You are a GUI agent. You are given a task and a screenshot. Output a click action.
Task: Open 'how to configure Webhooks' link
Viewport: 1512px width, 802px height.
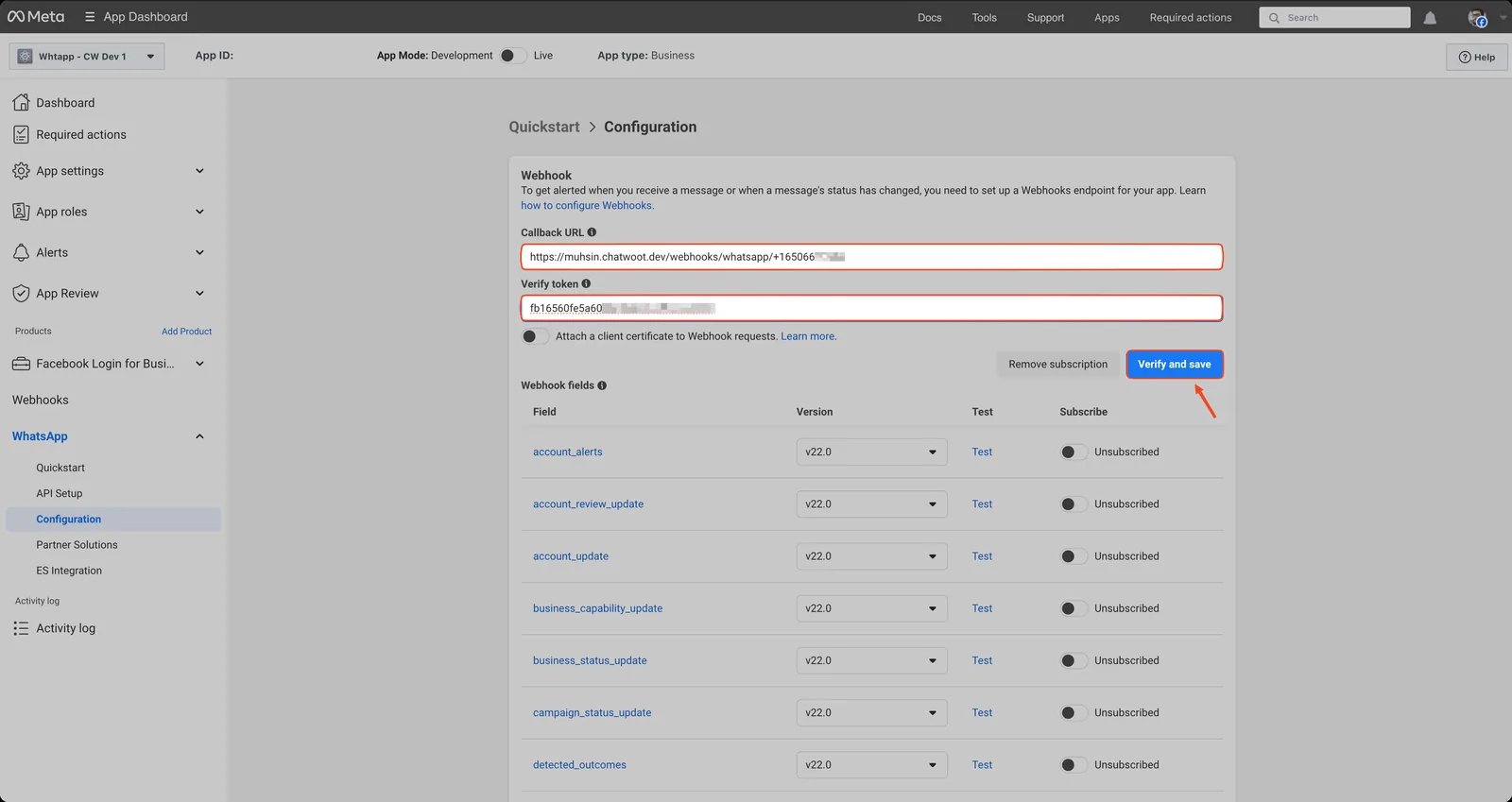click(587, 206)
